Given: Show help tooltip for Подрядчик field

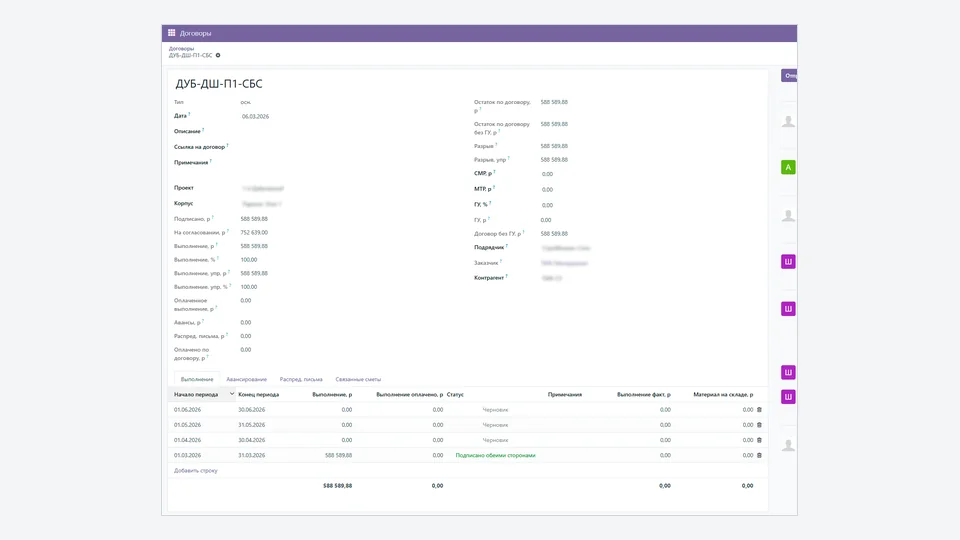Looking at the screenshot, I should pos(507,246).
